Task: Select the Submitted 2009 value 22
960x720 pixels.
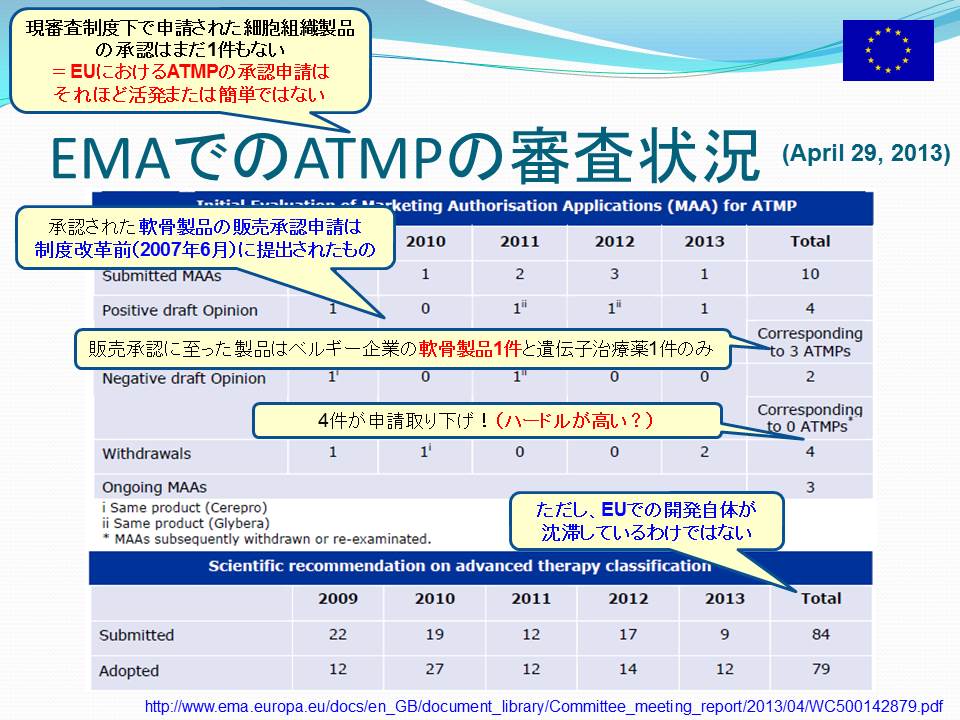Action: pos(338,634)
